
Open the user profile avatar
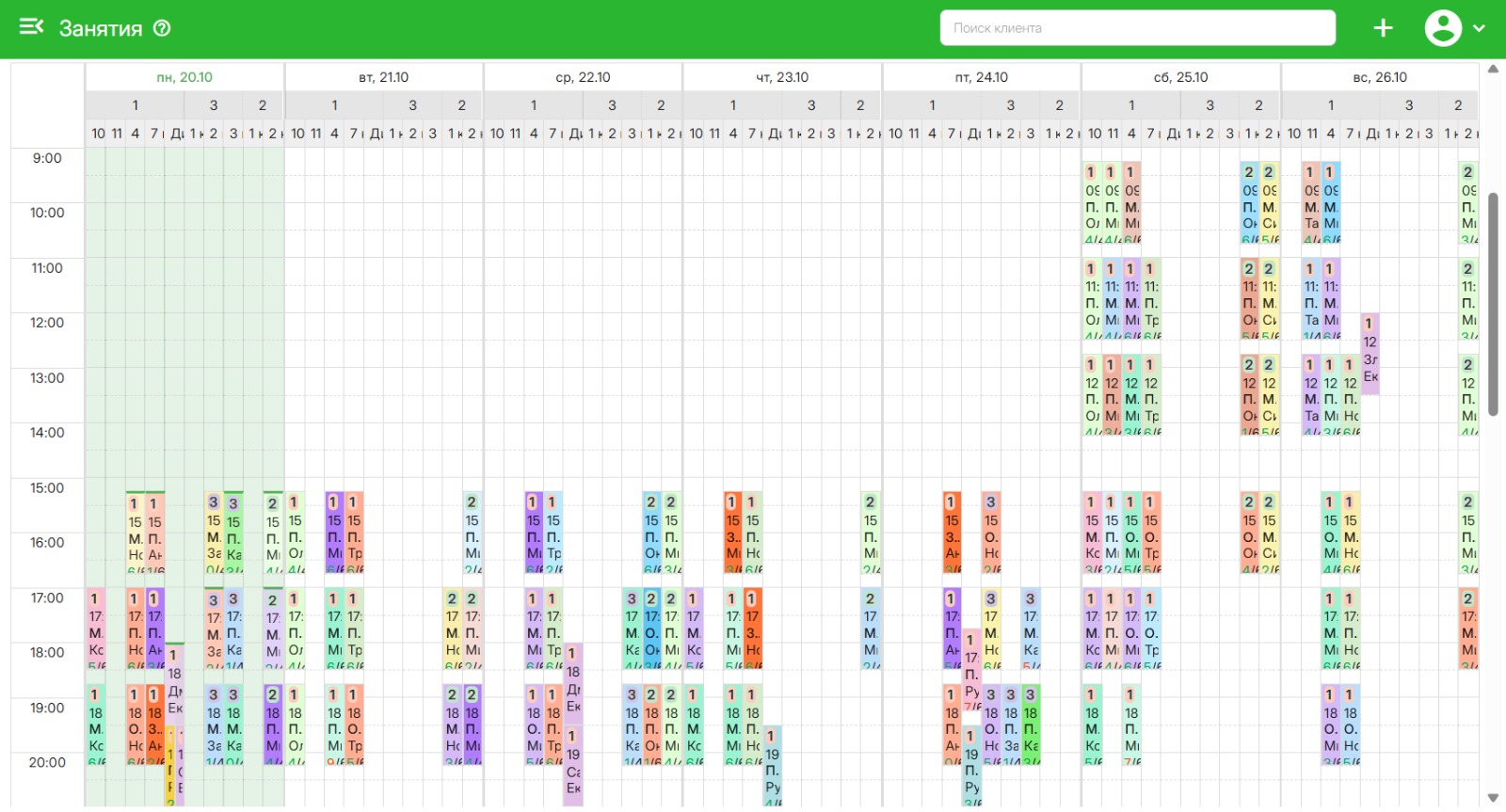pos(1442,28)
